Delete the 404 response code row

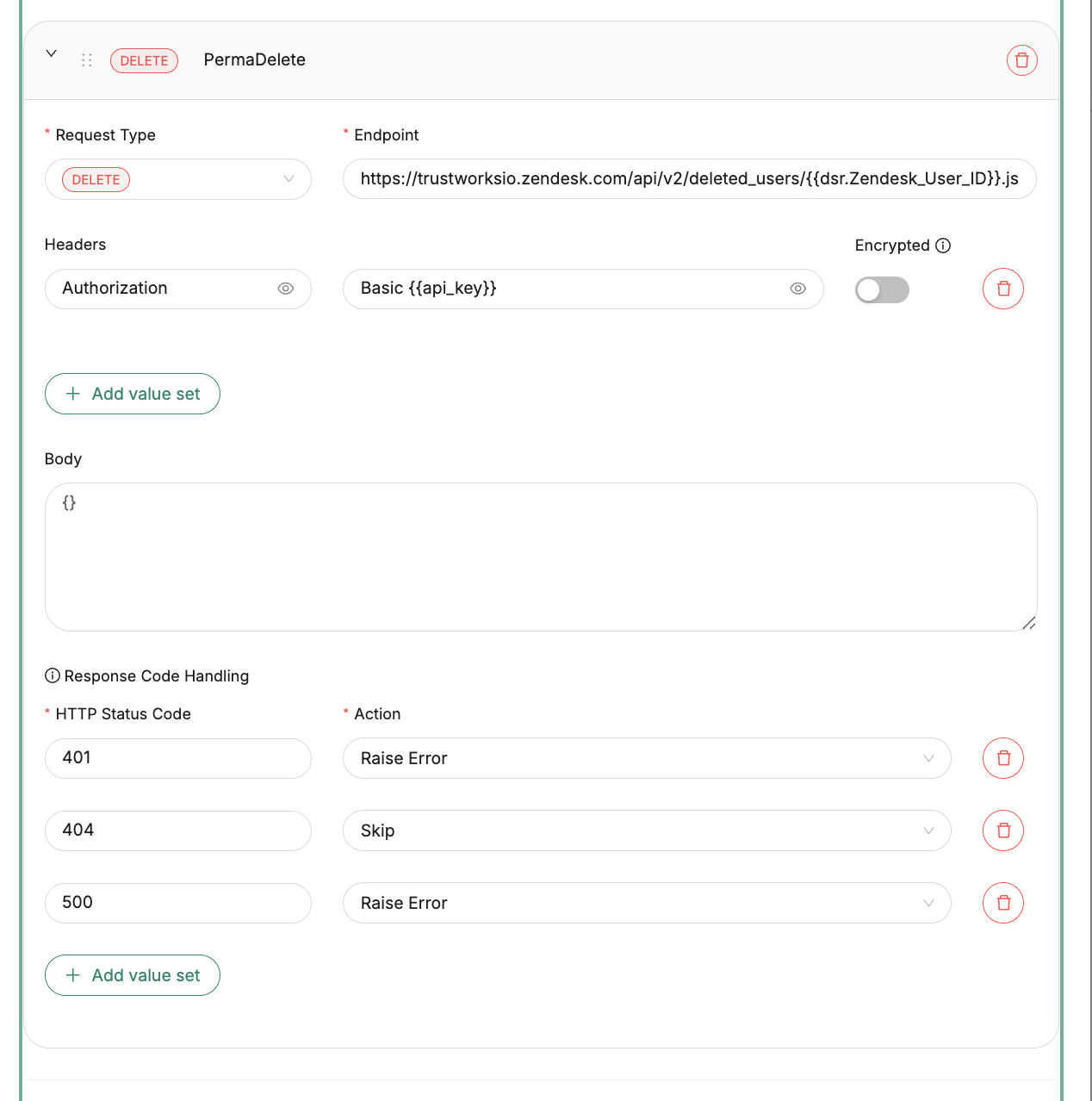[x=1003, y=830]
